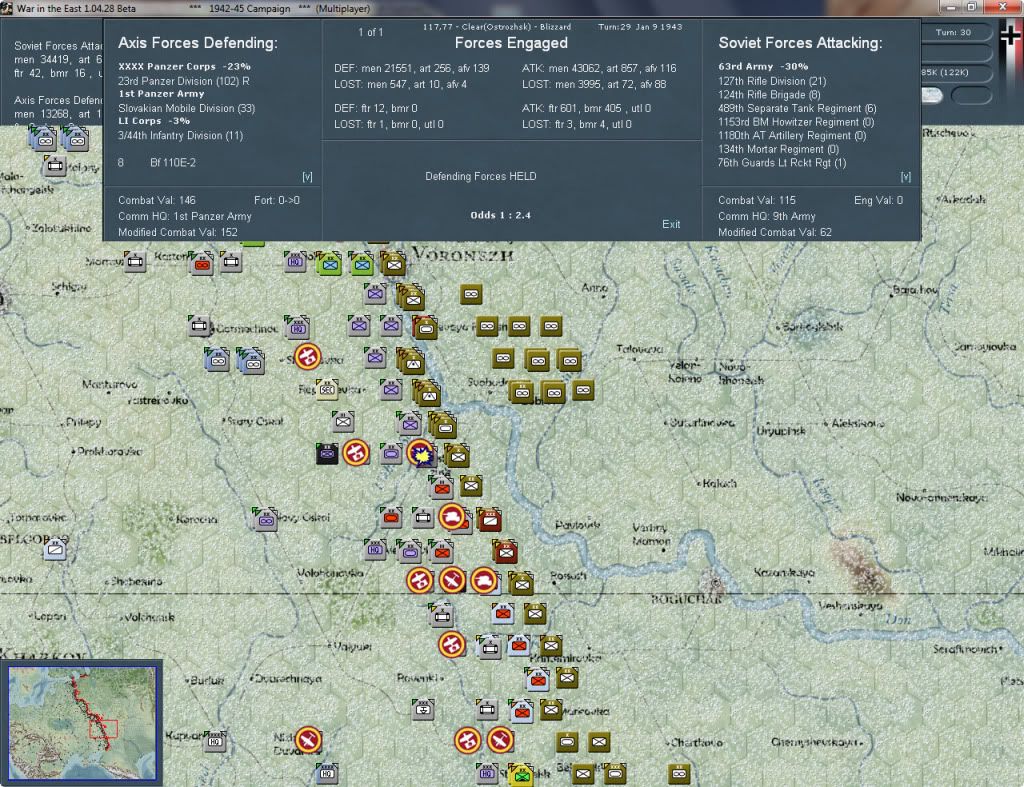Viewport: 1024px width, 787px height.
Task: Click the 'XXXX Panzer Corps -23%' header
Action: (x=184, y=67)
